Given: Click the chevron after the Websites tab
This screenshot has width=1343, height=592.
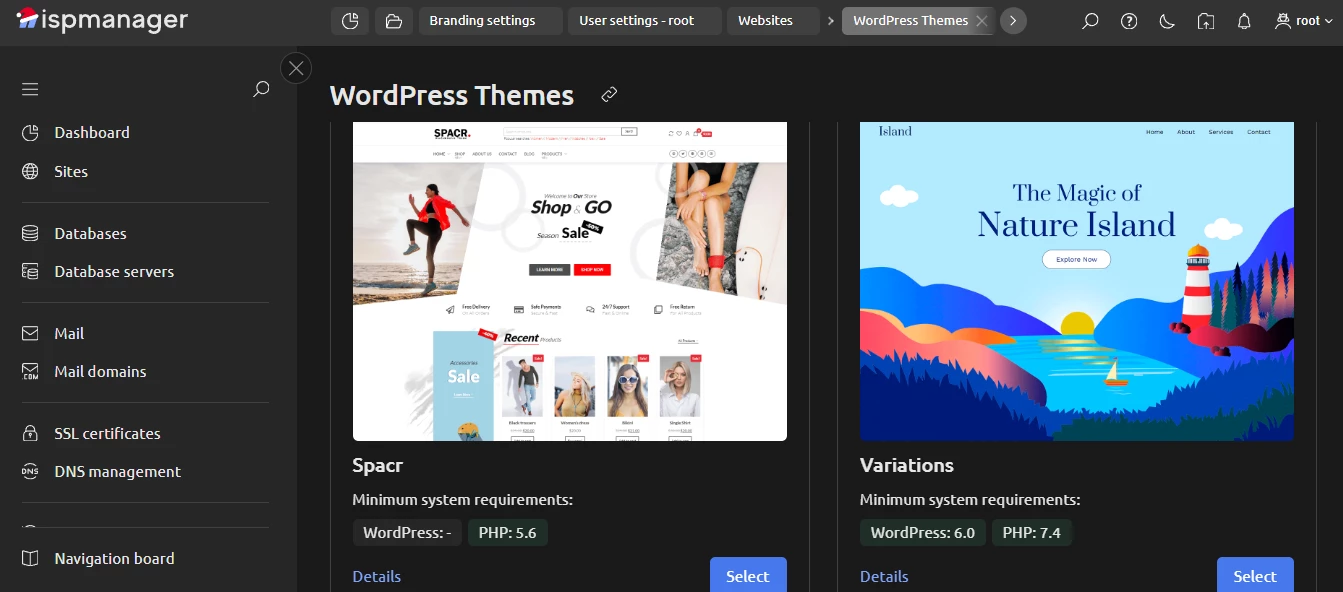Looking at the screenshot, I should pos(830,19).
